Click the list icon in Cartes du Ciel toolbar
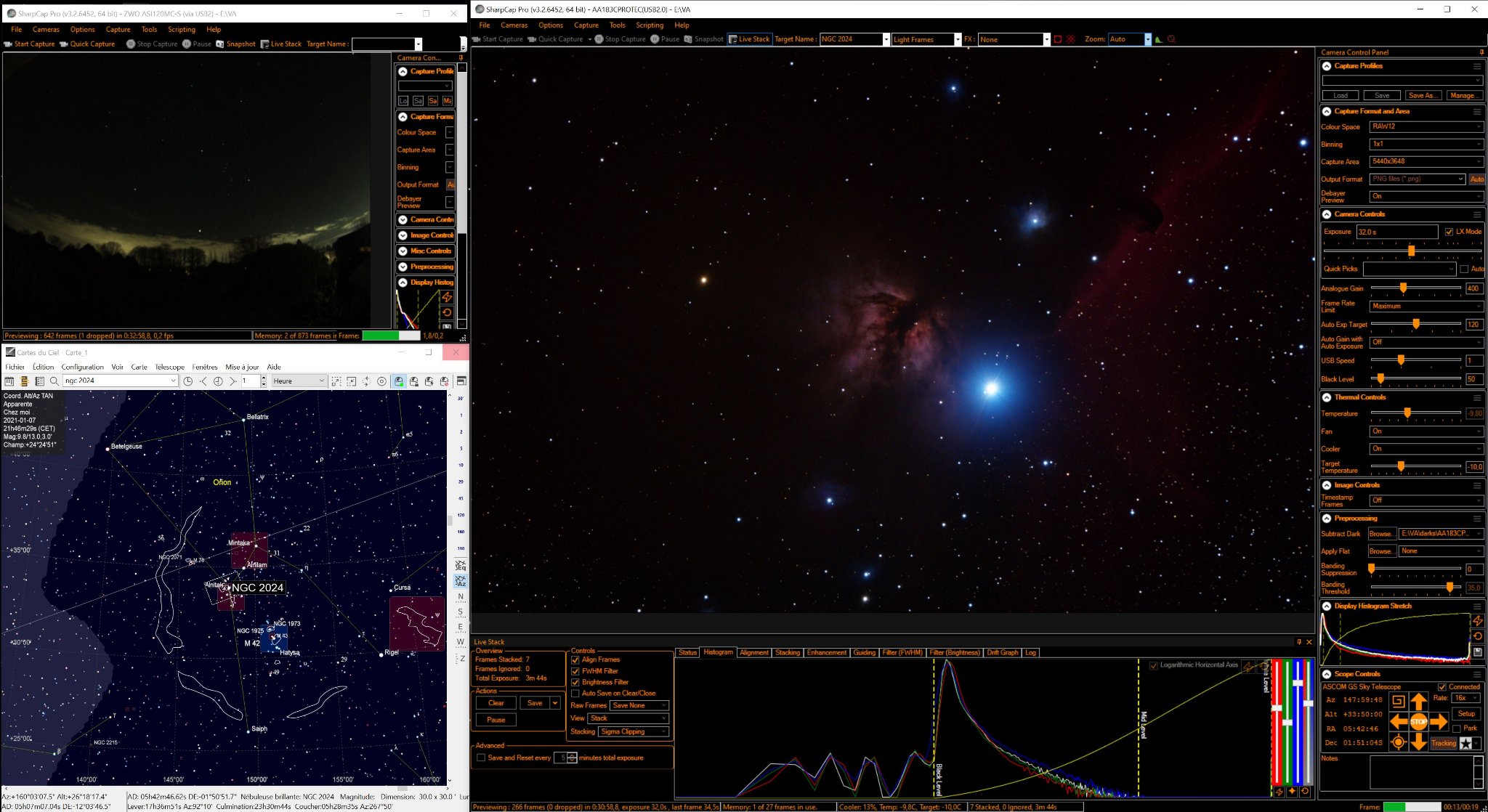The height and width of the screenshot is (812, 1488). (39, 381)
